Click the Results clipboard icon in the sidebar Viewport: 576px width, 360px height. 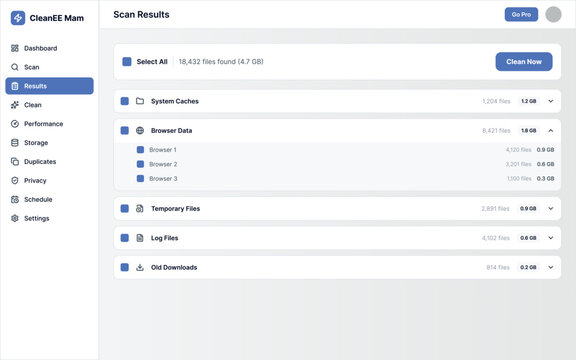[x=15, y=86]
